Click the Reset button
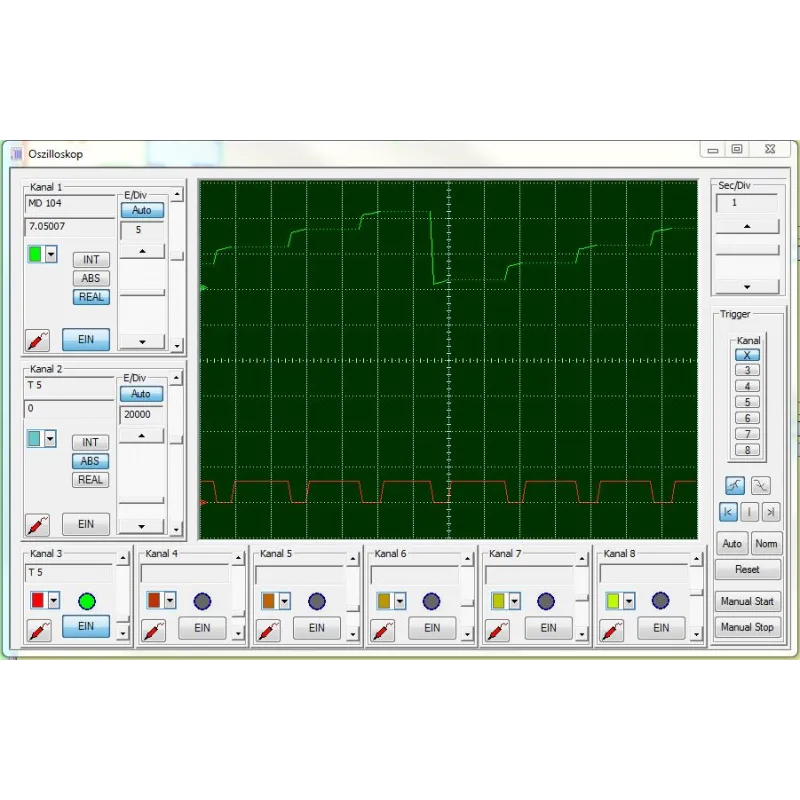The image size is (800, 800). pyautogui.click(x=747, y=570)
